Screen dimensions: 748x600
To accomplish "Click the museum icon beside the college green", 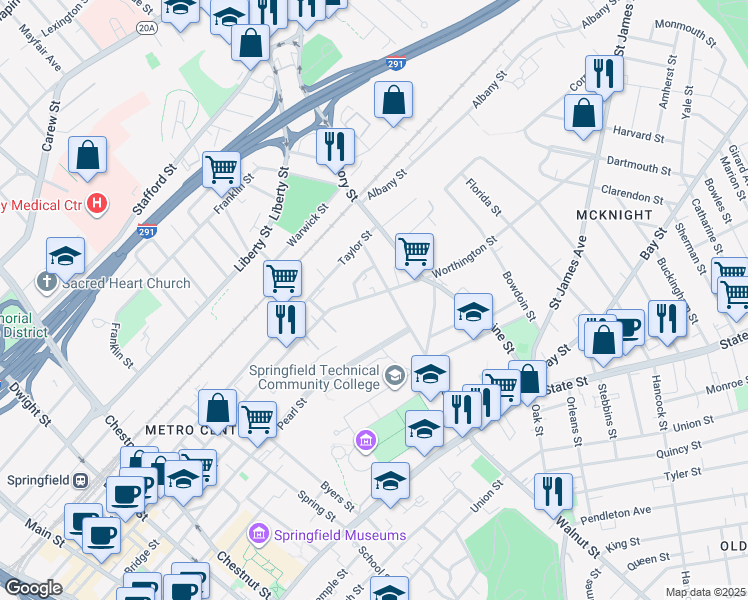I will click(x=366, y=440).
